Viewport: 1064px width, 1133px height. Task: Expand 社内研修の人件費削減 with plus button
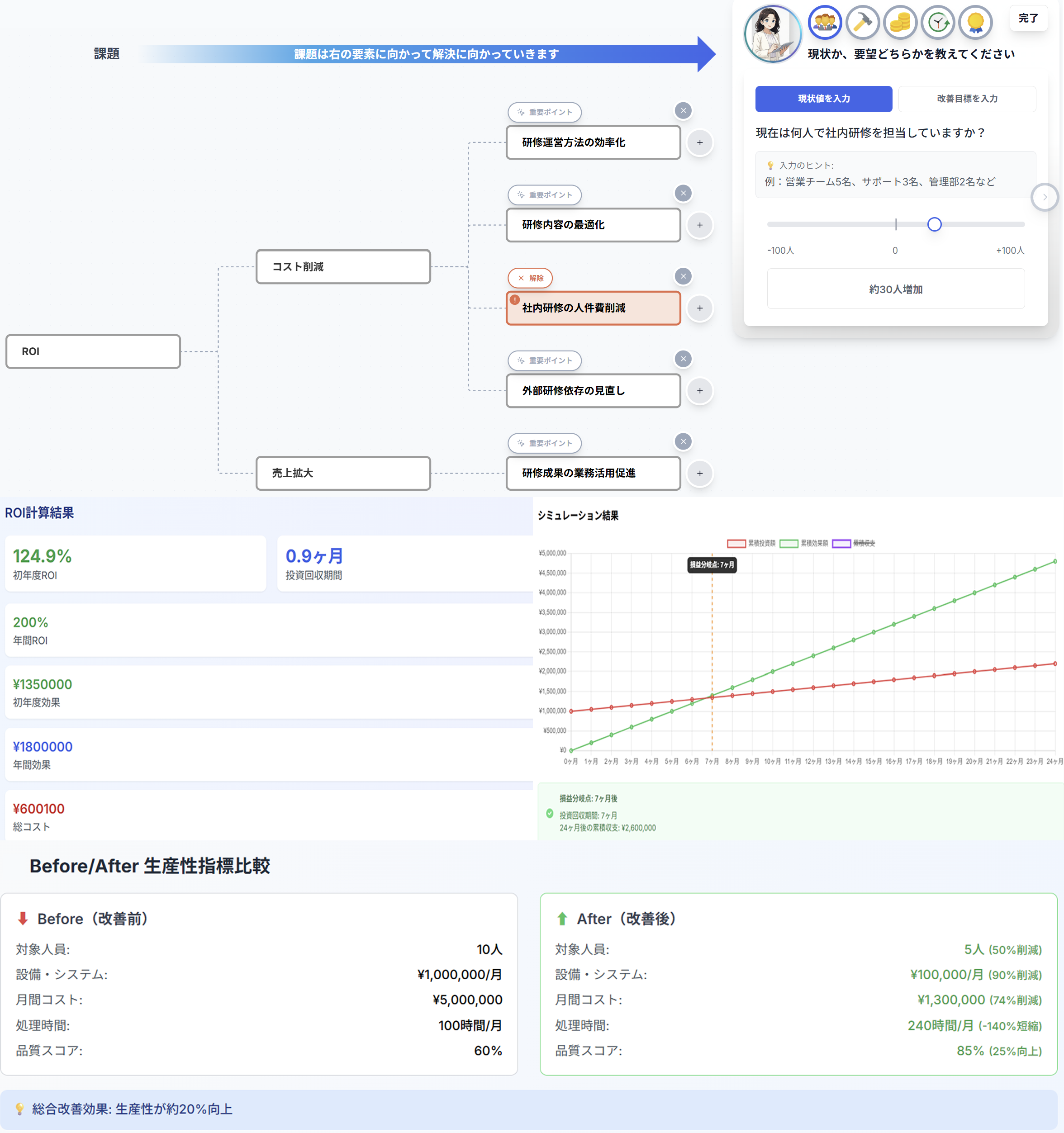[699, 308]
